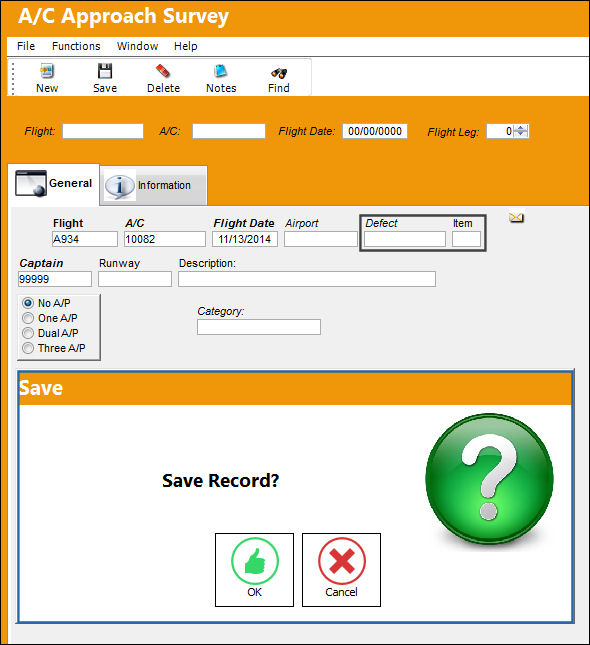Select the Dual A/P radio button

[28, 333]
